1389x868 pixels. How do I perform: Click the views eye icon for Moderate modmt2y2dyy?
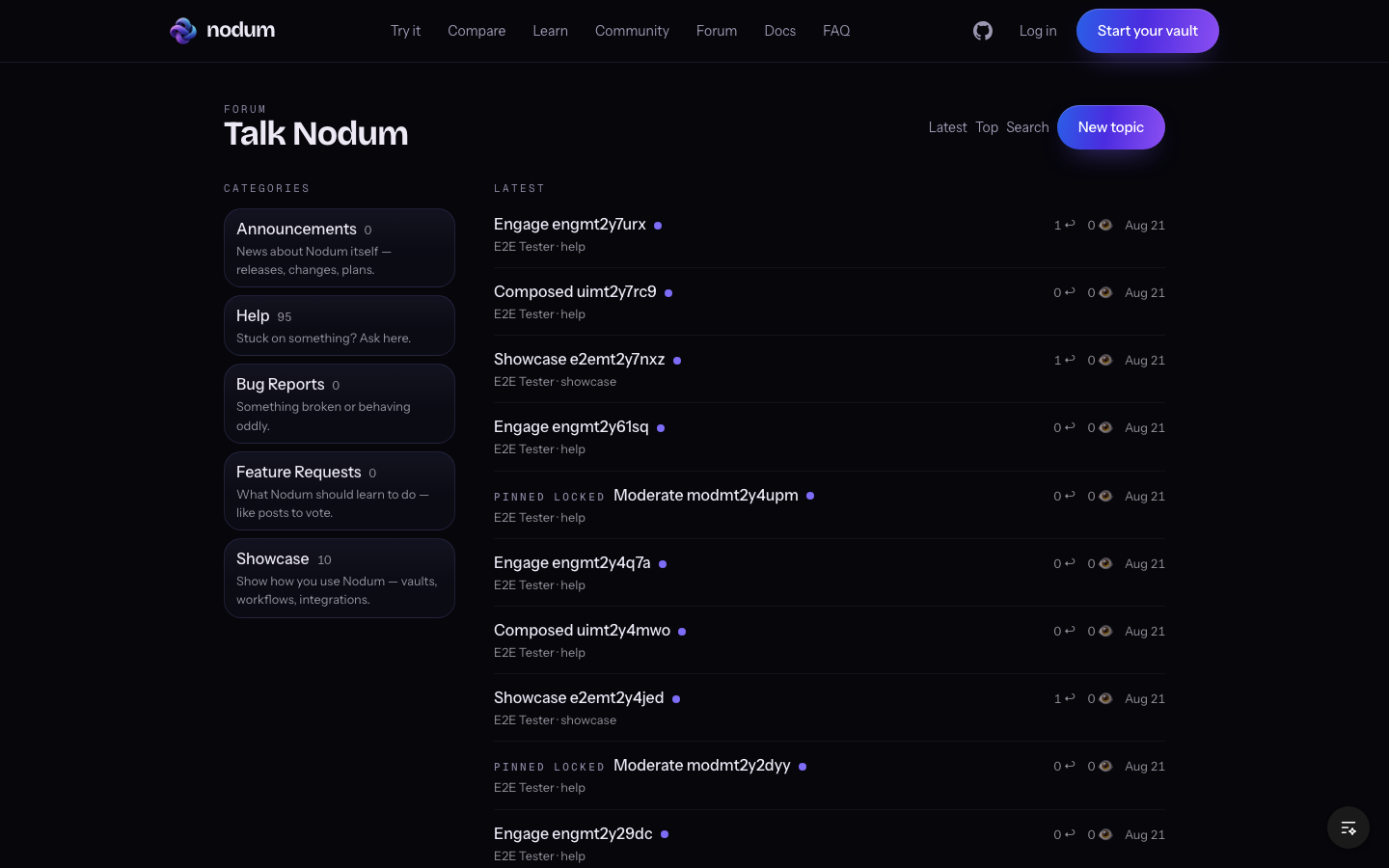pos(1105,766)
